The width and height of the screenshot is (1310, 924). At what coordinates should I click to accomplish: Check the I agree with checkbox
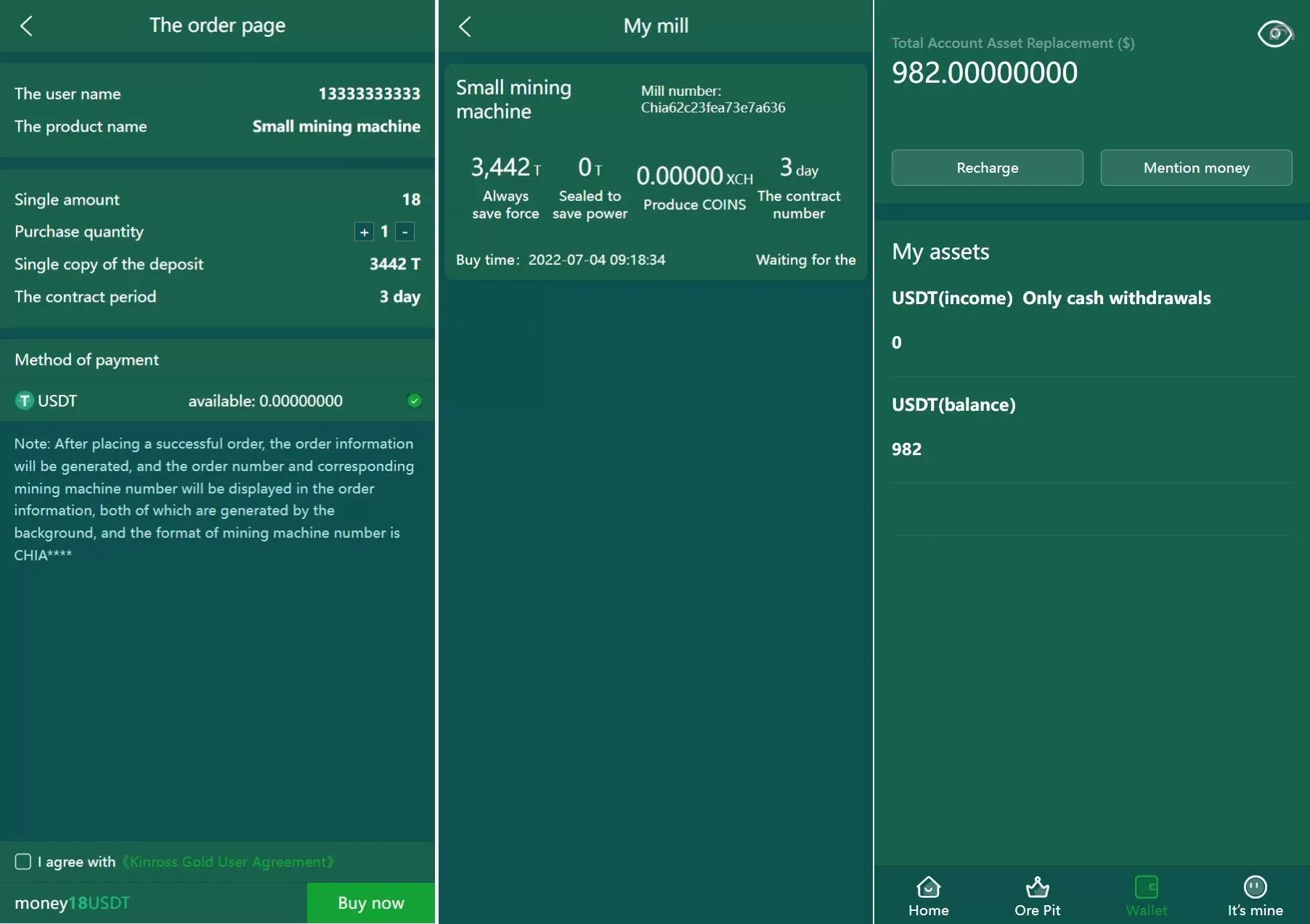coord(23,862)
